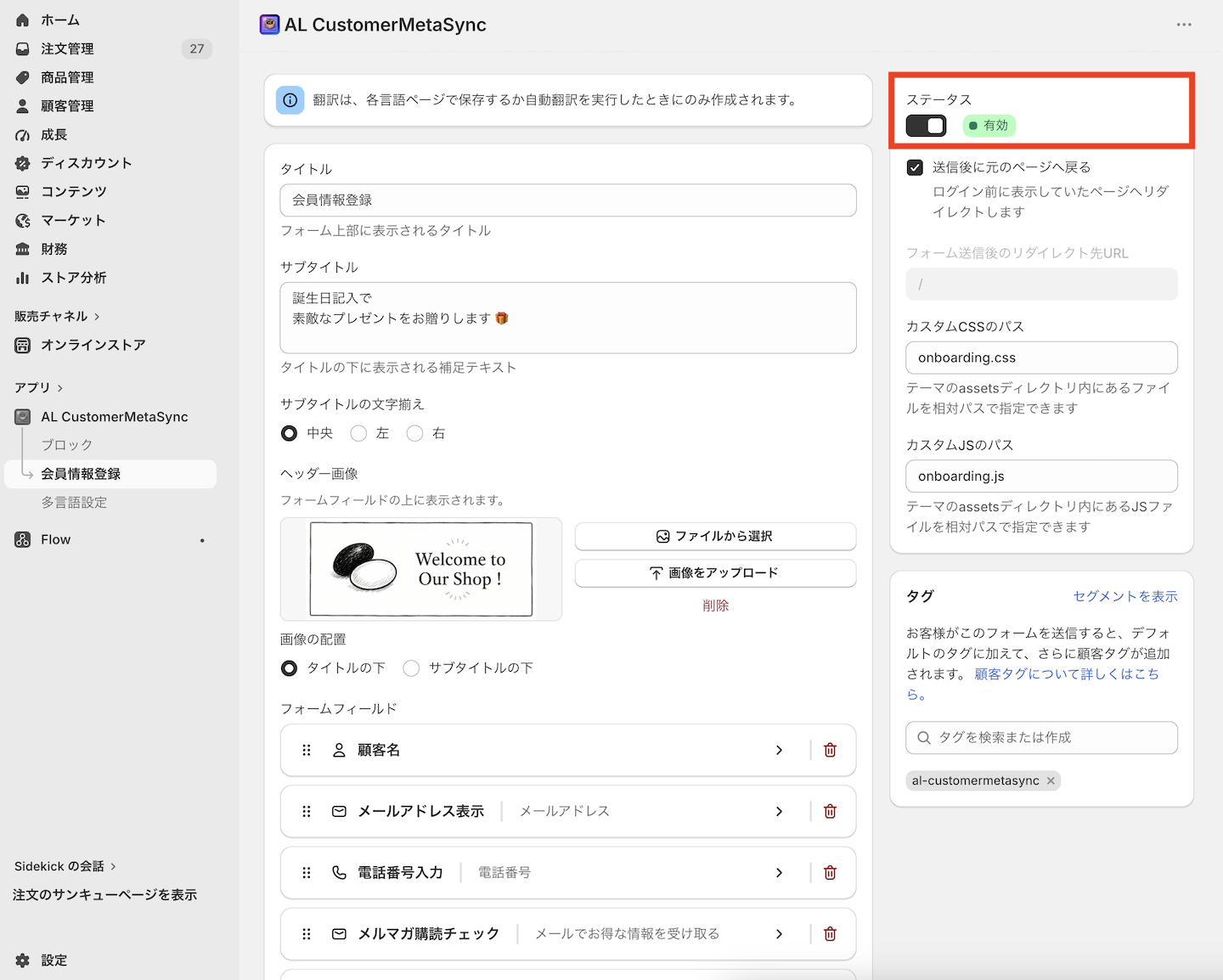Click drag handle of メールアドレス表示 row
The width and height of the screenshot is (1223, 980).
[307, 811]
